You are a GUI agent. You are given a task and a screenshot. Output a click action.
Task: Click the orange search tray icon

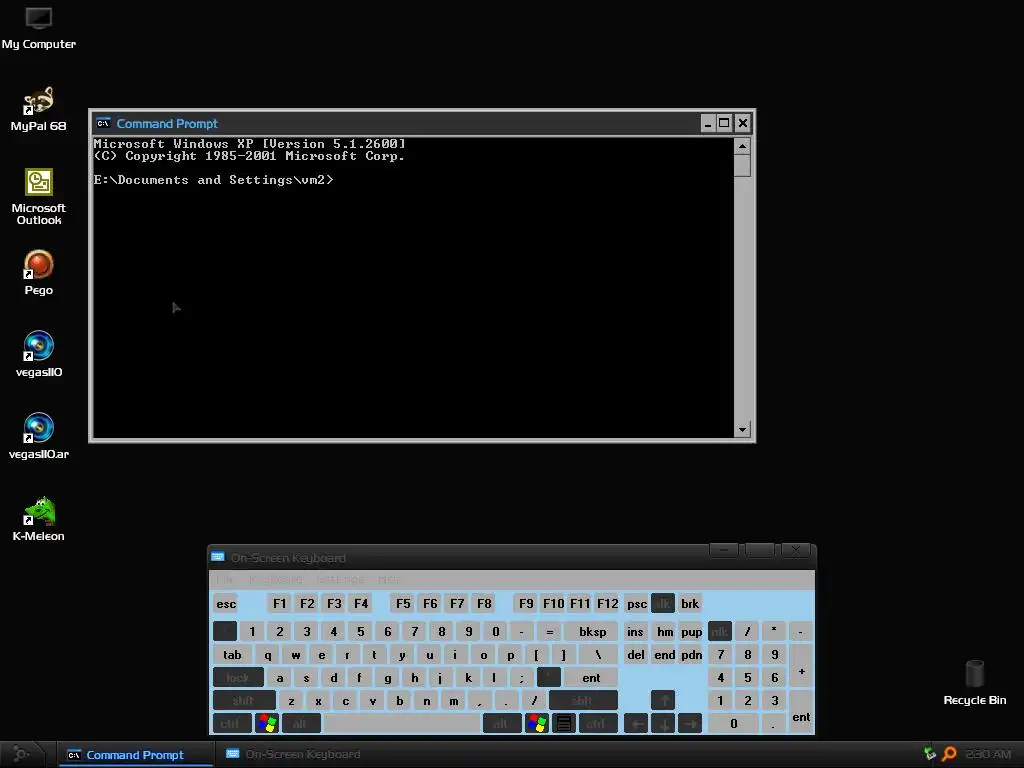coord(950,754)
